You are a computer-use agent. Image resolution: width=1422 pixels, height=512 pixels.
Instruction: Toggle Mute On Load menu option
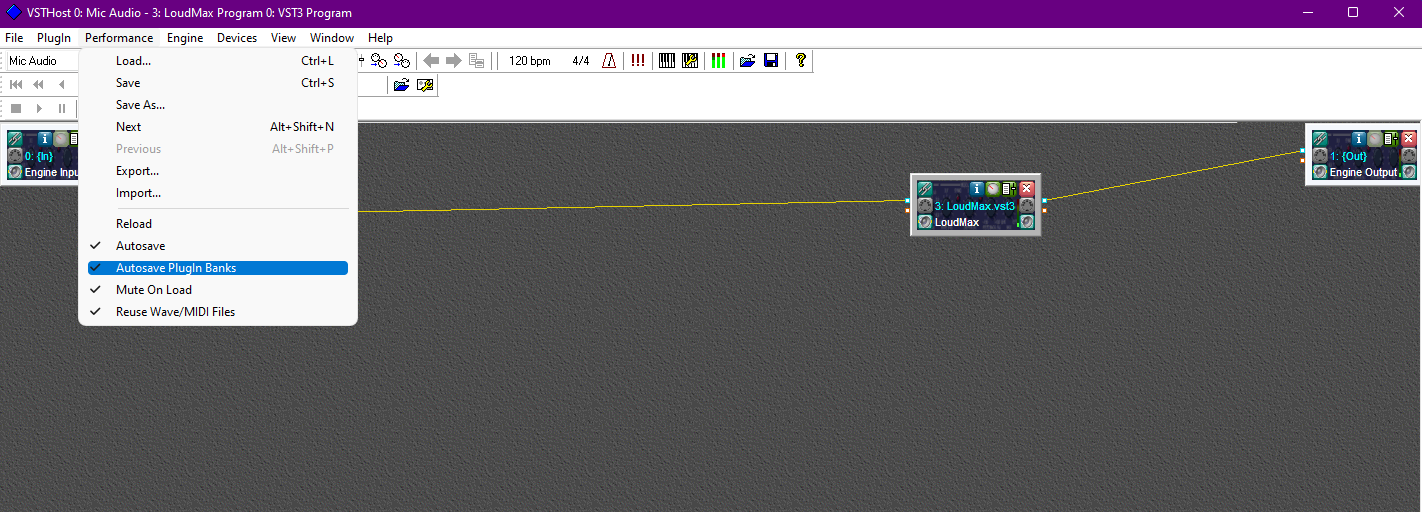coord(218,290)
